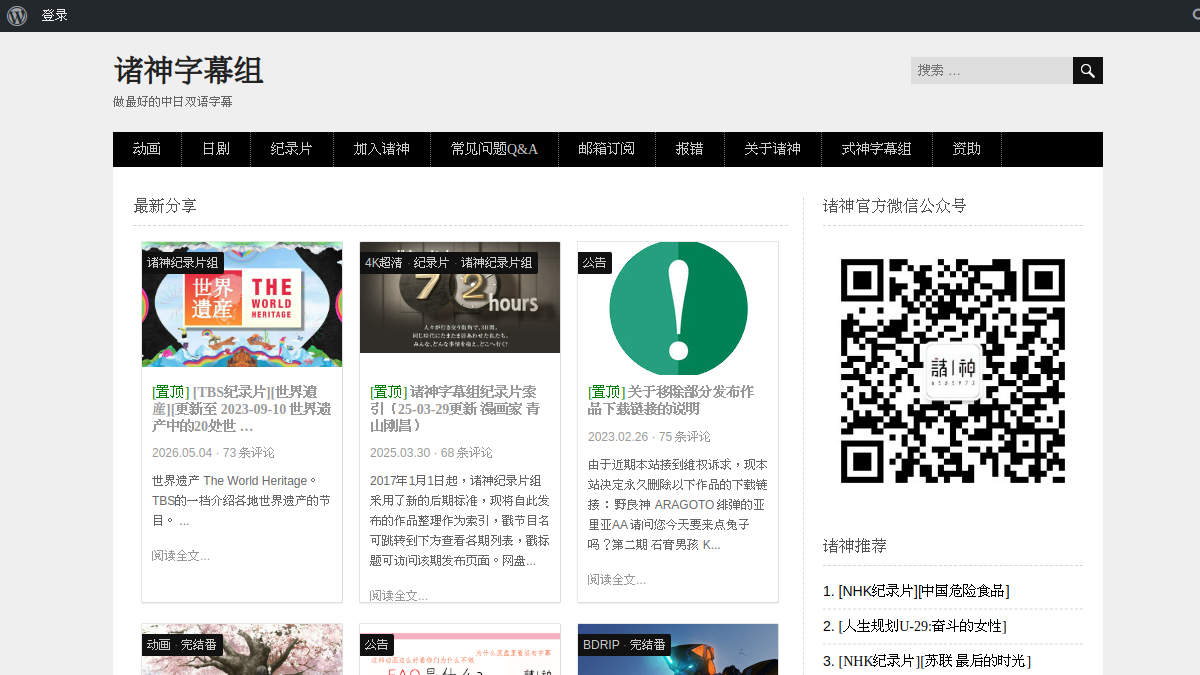Click the 完结番 tag on cherry tree thumbnail

point(199,645)
